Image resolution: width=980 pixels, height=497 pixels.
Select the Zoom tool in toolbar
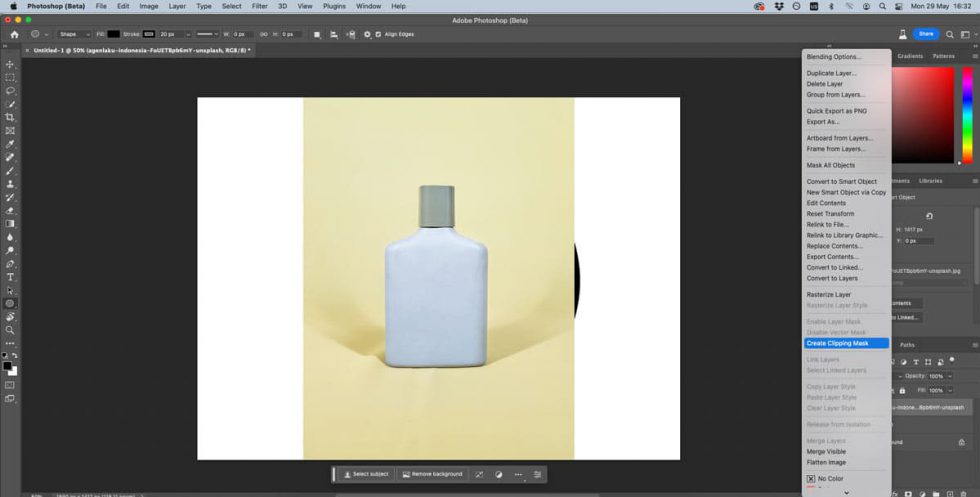[x=10, y=330]
